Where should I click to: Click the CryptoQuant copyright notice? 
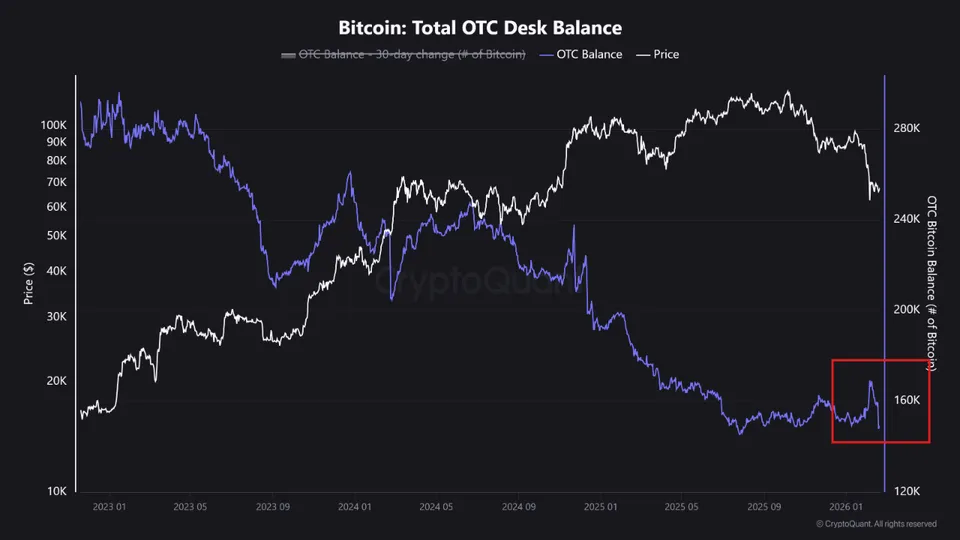click(x=876, y=524)
